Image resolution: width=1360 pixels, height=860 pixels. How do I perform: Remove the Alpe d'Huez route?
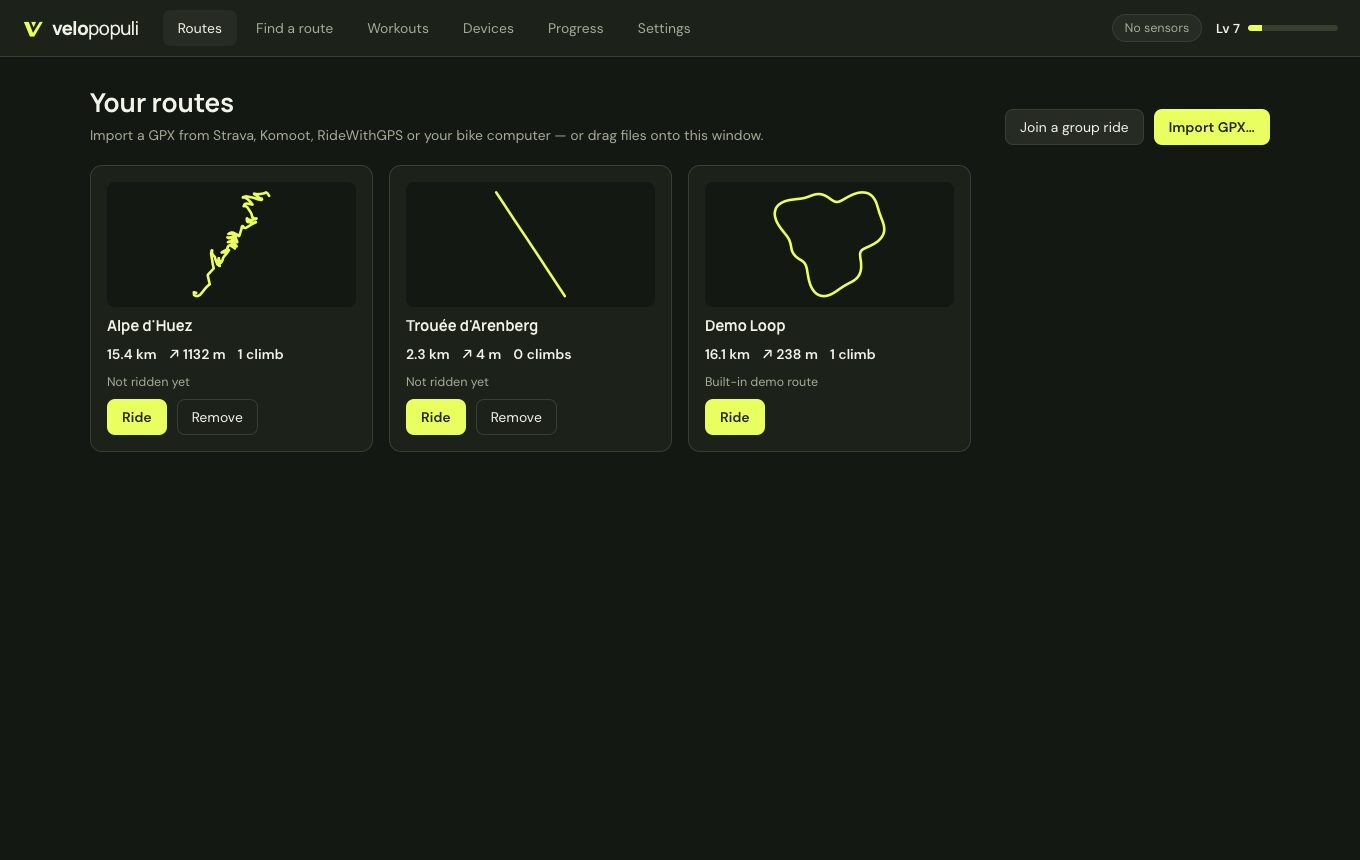click(217, 417)
